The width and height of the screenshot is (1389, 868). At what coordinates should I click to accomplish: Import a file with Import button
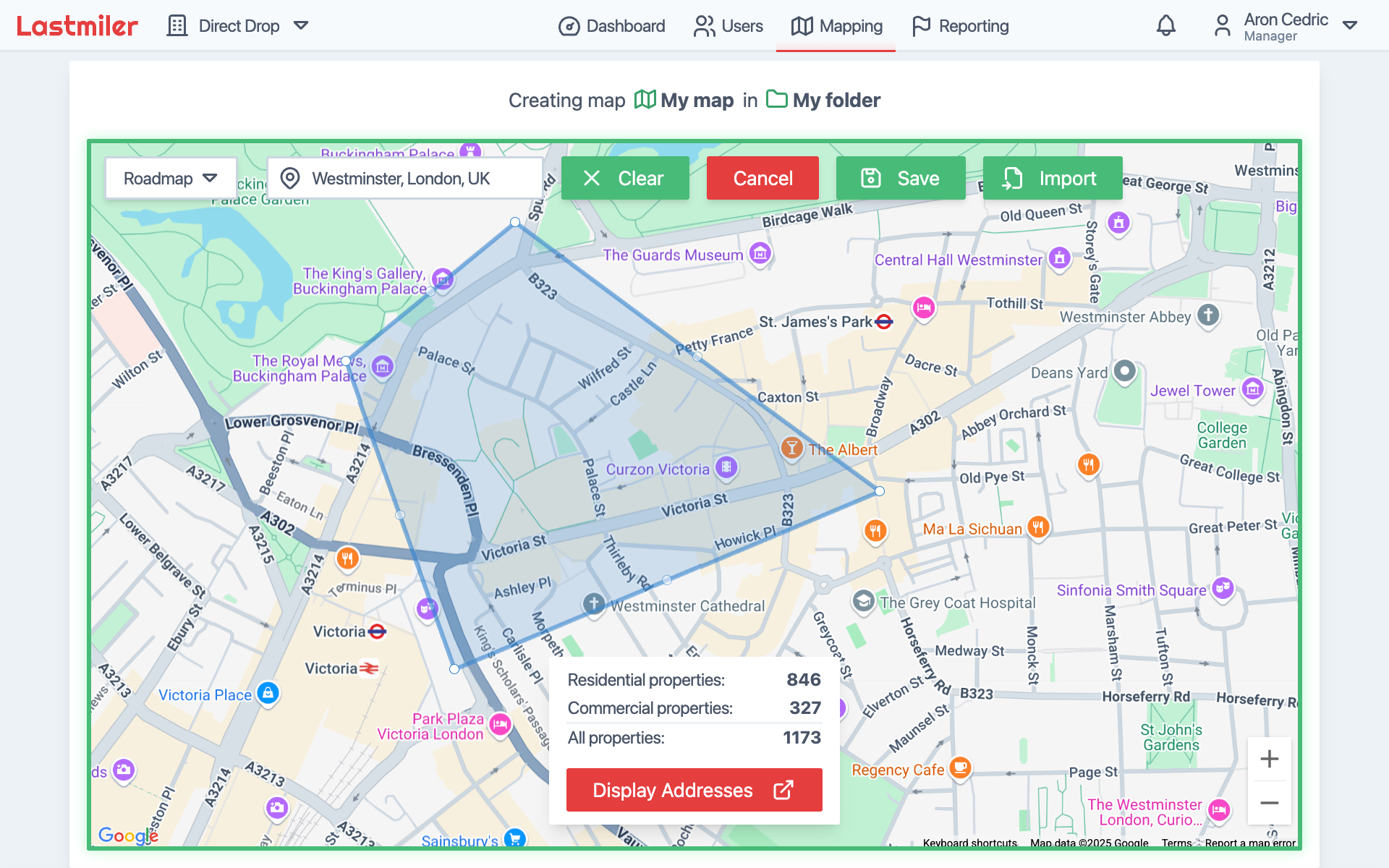(x=1053, y=178)
